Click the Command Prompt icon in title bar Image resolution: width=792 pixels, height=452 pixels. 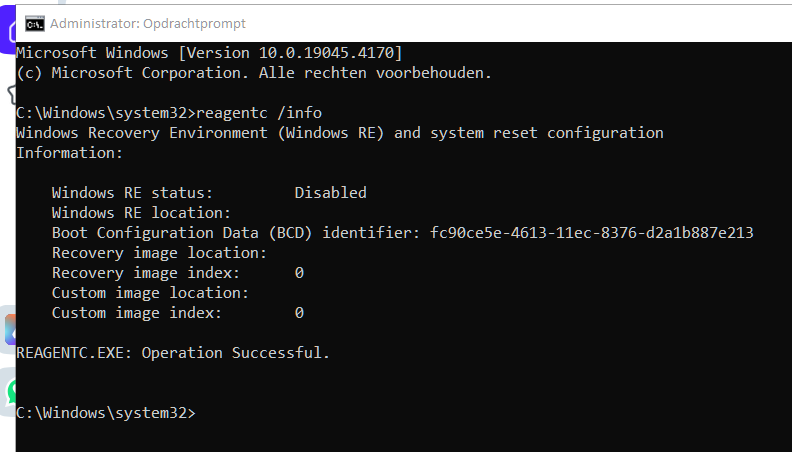pyautogui.click(x=34, y=23)
